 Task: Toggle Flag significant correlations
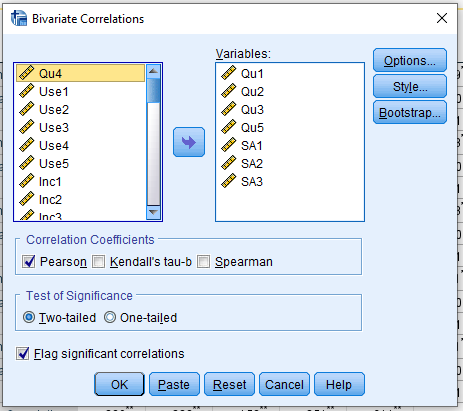point(22,354)
